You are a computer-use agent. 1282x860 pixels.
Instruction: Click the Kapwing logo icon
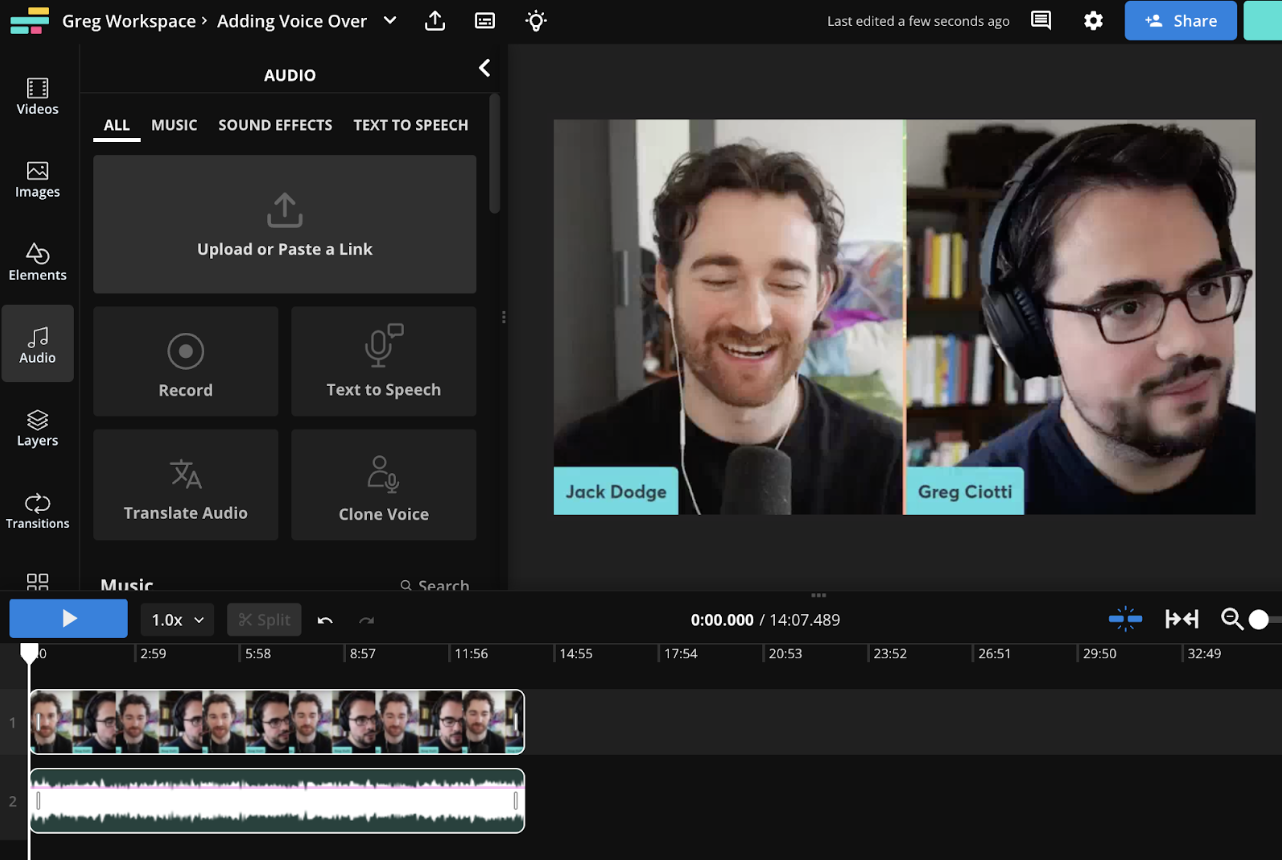click(29, 20)
